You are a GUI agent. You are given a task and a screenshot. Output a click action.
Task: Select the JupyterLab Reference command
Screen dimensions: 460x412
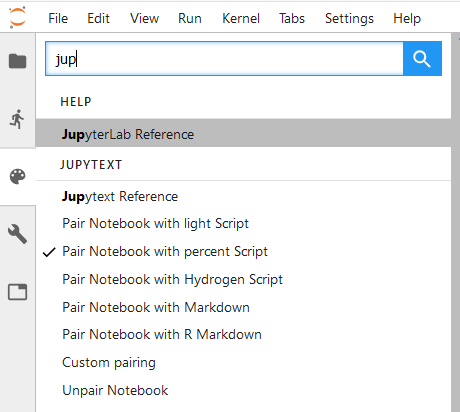click(x=243, y=134)
